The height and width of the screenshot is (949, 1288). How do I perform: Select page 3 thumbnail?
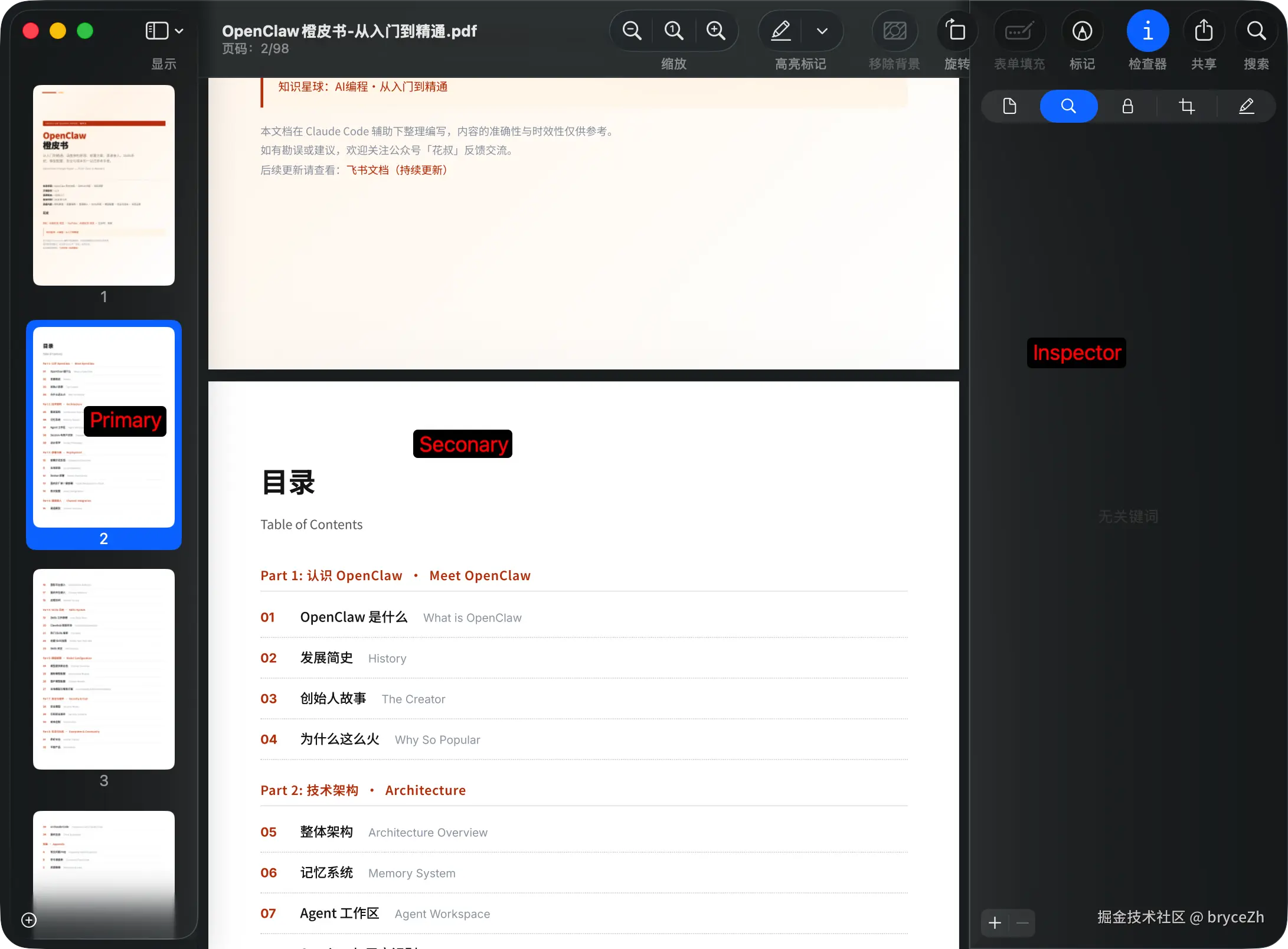pyautogui.click(x=104, y=669)
